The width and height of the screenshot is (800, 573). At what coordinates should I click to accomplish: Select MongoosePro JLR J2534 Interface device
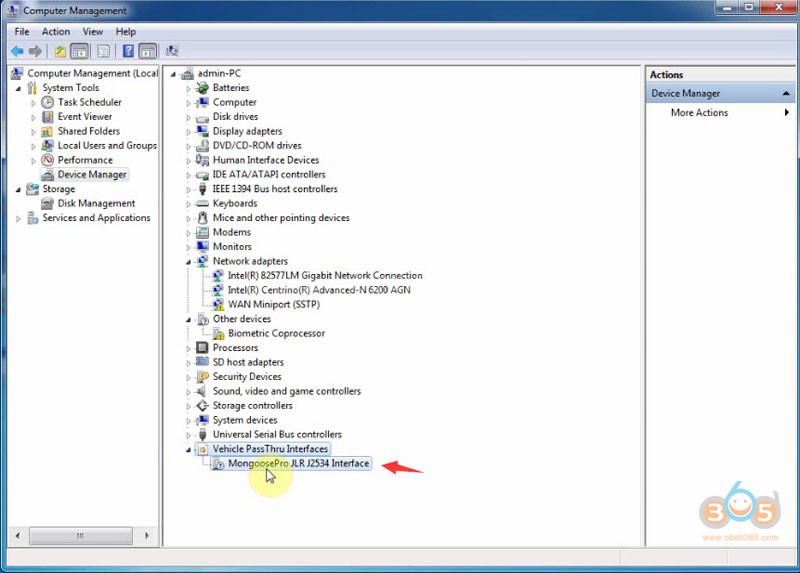298,463
